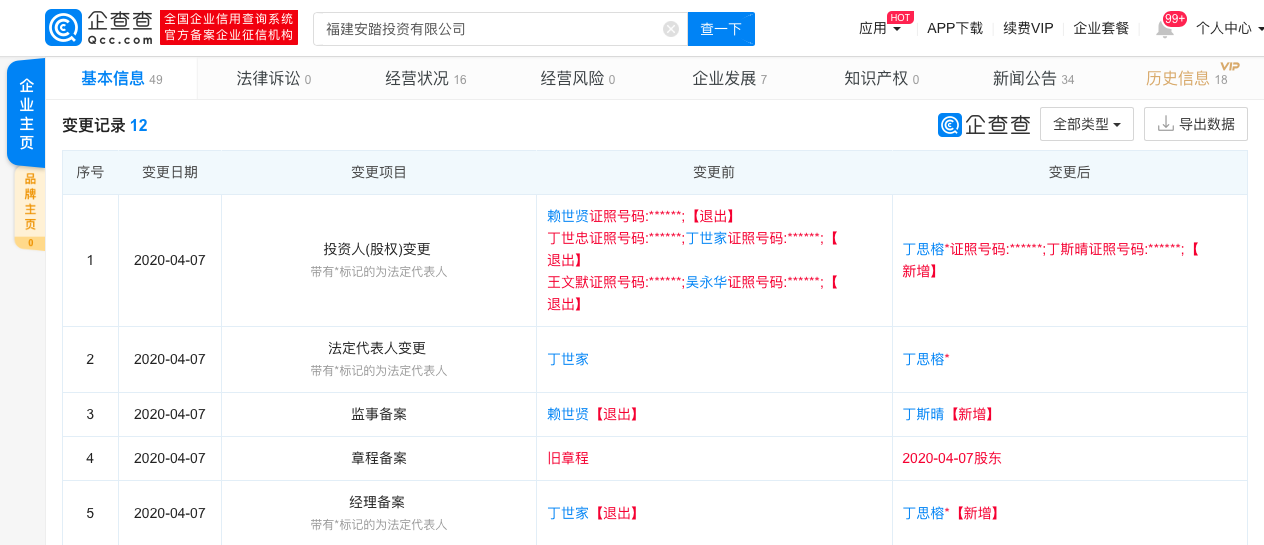Open 吴永华 link in the 变更前 column
Viewport: 1264px width, 545px height.
[x=706, y=282]
